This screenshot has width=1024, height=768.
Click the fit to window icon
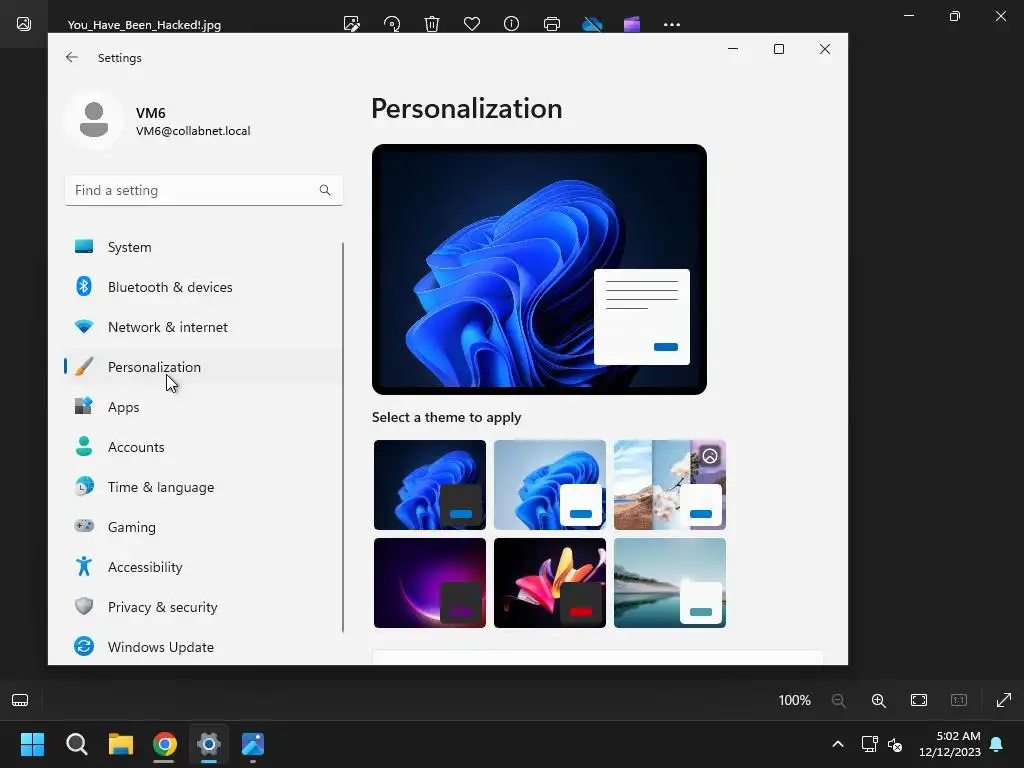pyautogui.click(x=919, y=700)
